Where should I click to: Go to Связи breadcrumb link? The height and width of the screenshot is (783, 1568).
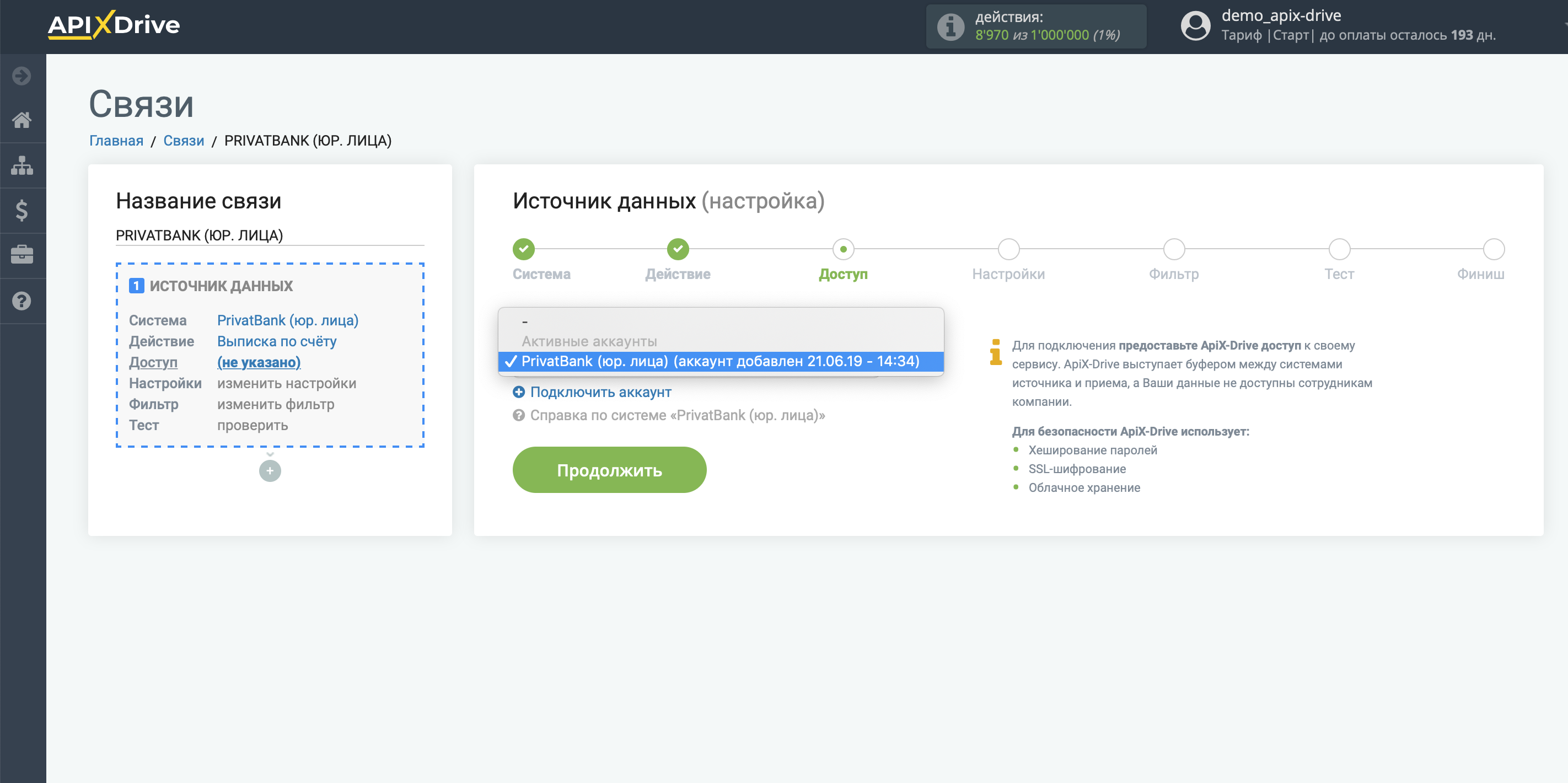click(183, 141)
